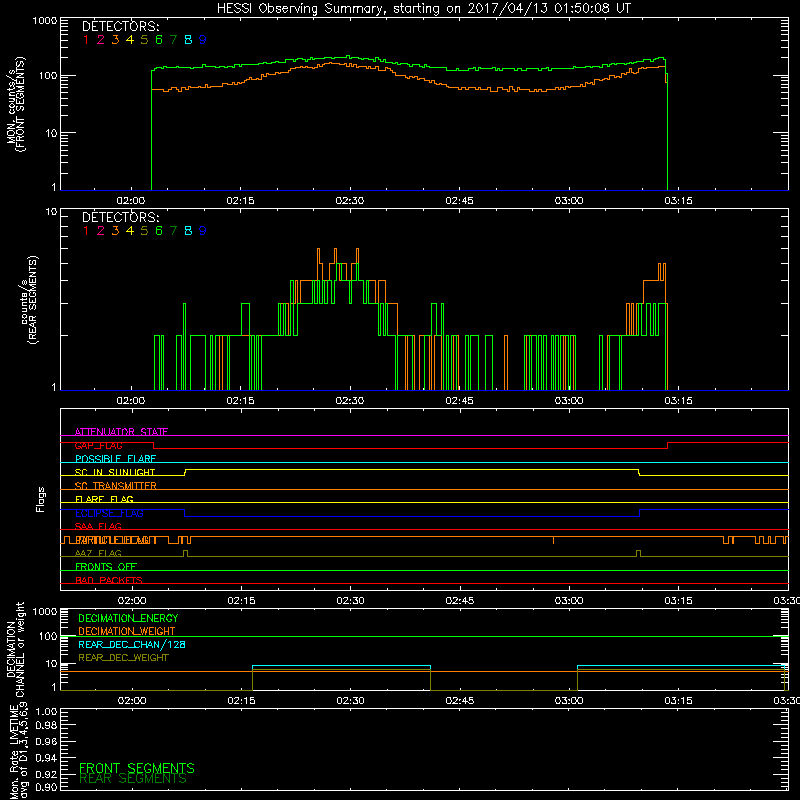This screenshot has height=800, width=800.
Task: Click the Flags vertical axis title
Action: [x=41, y=499]
